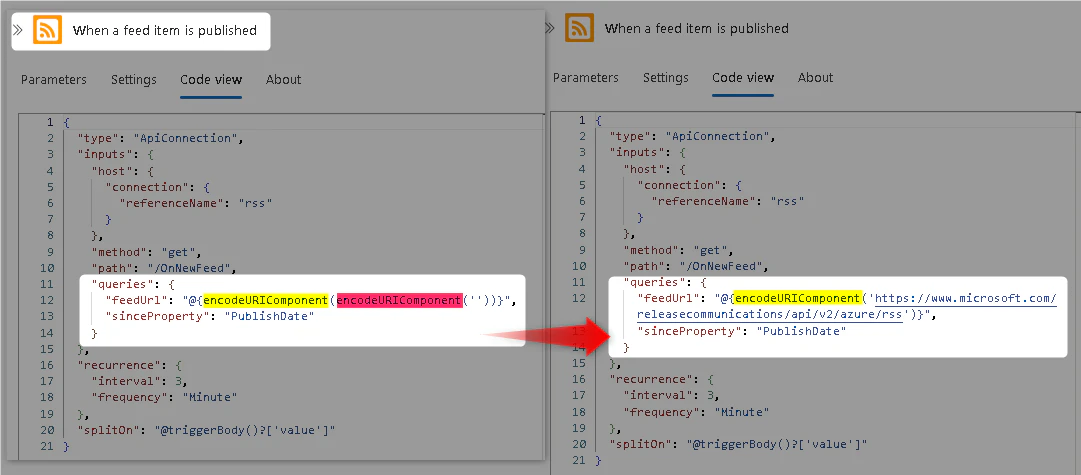Click the RSS icon in the right panel

pyautogui.click(x=579, y=28)
